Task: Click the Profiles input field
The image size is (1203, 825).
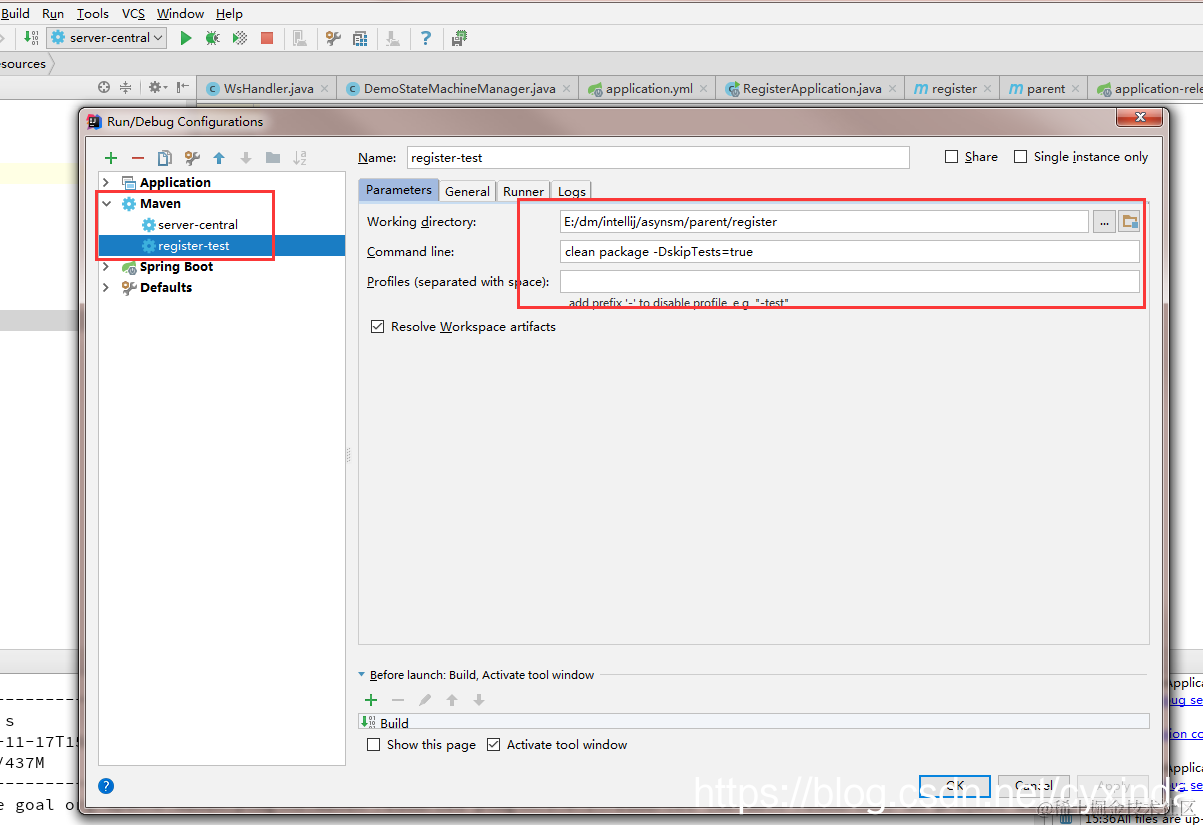Action: point(850,282)
